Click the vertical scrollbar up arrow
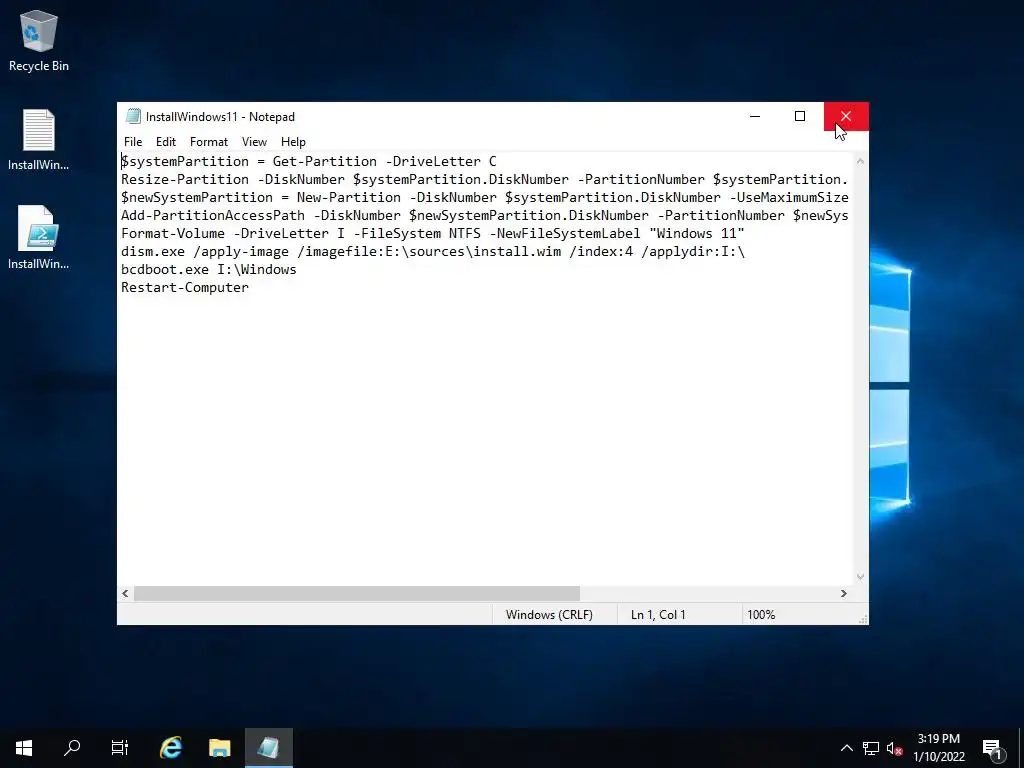Screen dimensions: 1024x768 (861, 161)
